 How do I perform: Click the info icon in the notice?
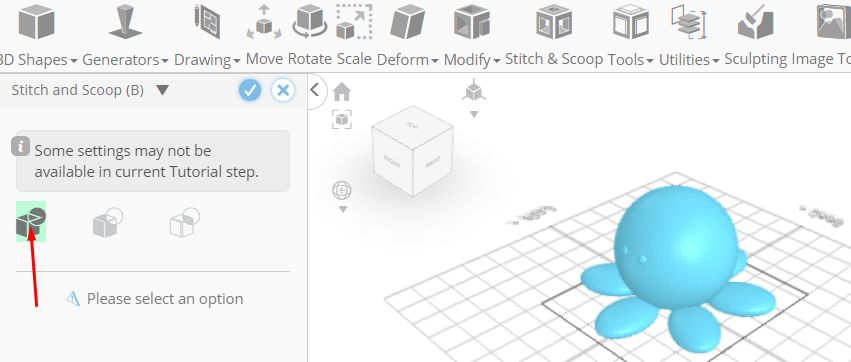[21, 147]
